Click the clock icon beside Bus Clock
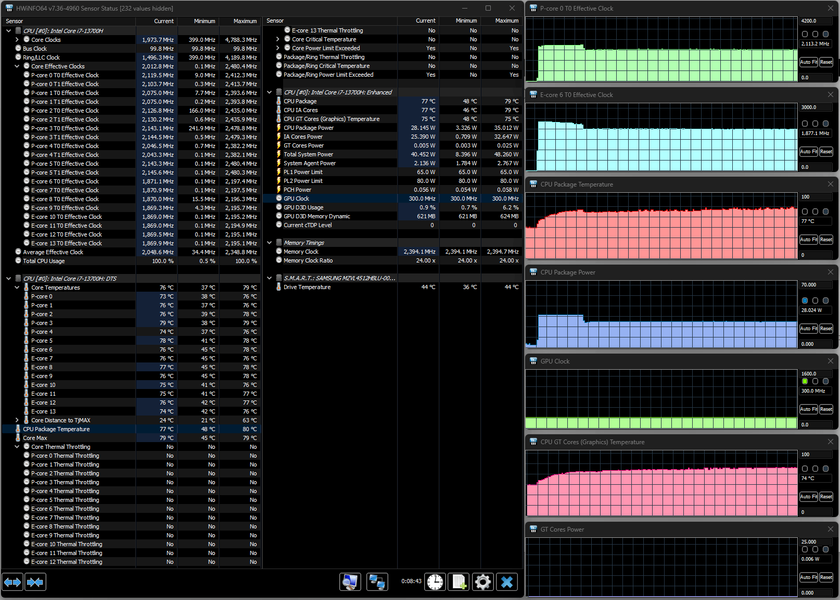The height and width of the screenshot is (600, 840). (x=18, y=48)
